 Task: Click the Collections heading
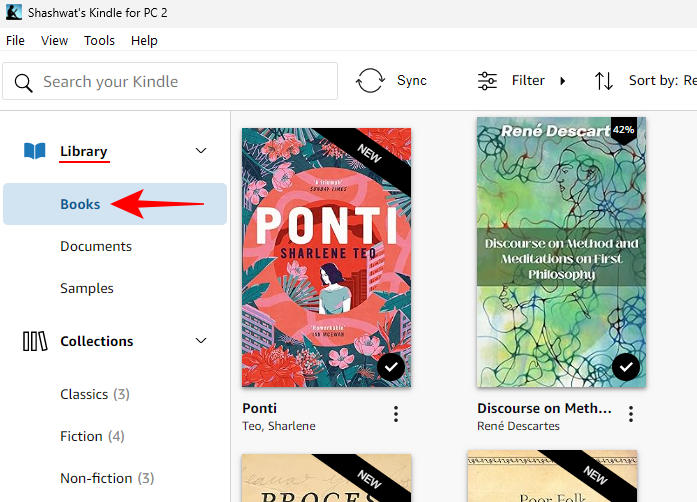(96, 341)
